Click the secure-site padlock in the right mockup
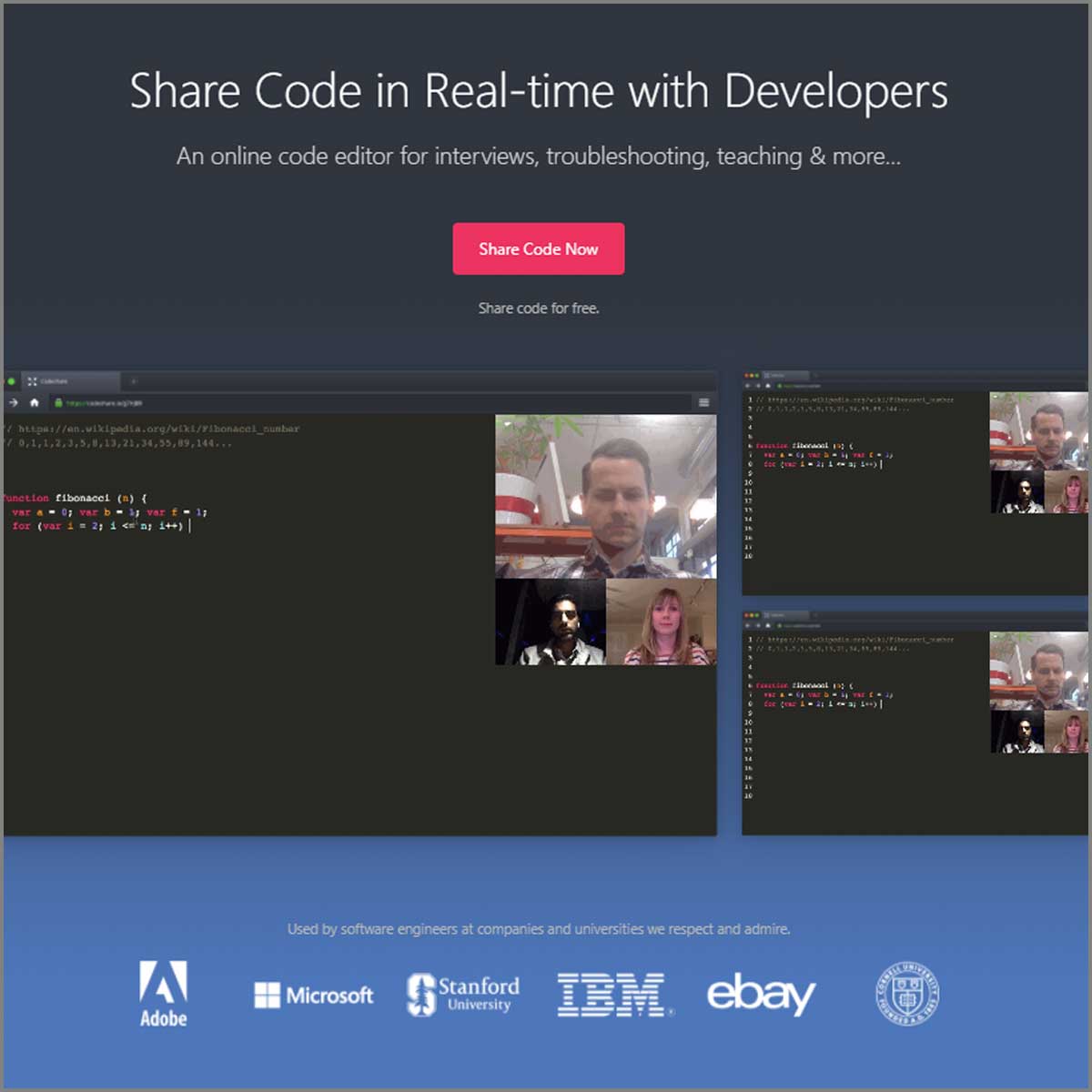This screenshot has height=1092, width=1092. pos(781,386)
